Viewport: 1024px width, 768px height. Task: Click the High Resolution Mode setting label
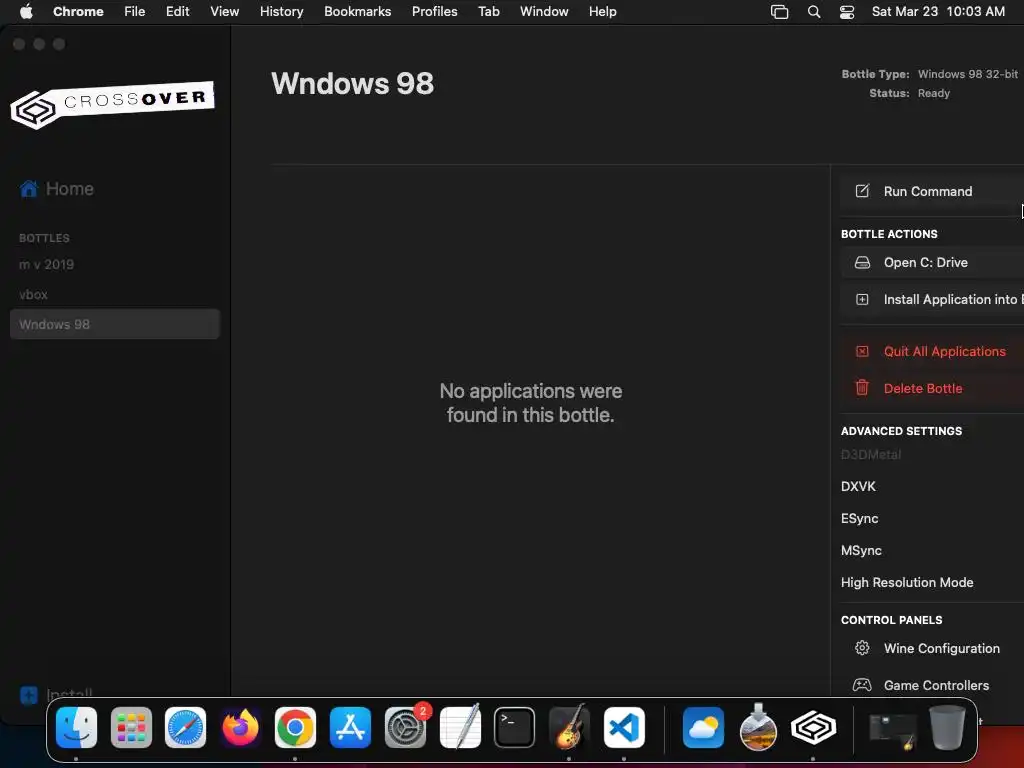coord(907,583)
